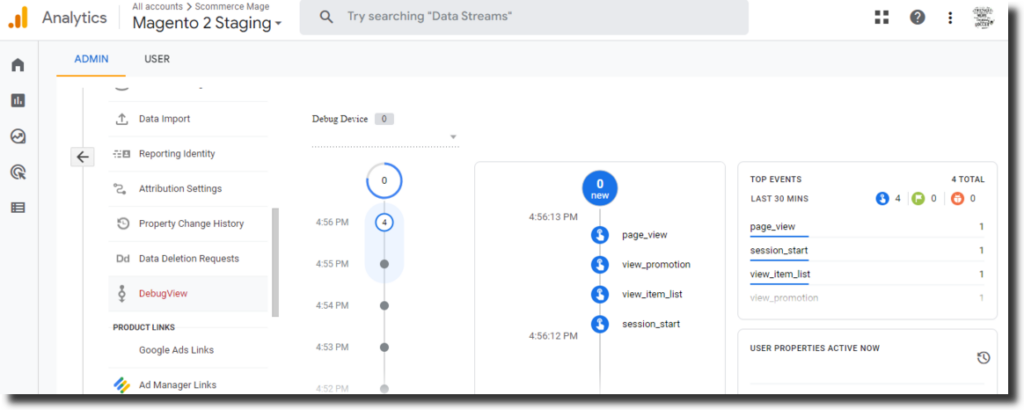Open Data Import settings
Screen dimensions: 1024x410
pyautogui.click(x=188, y=119)
